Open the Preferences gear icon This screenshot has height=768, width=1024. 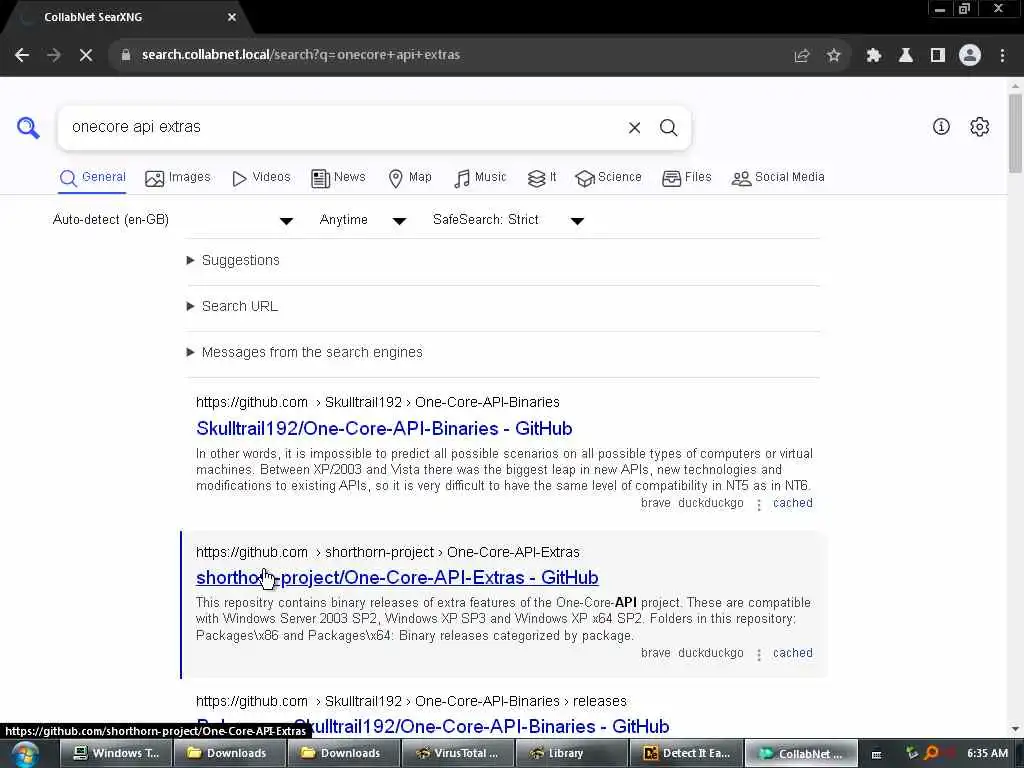coord(979,127)
